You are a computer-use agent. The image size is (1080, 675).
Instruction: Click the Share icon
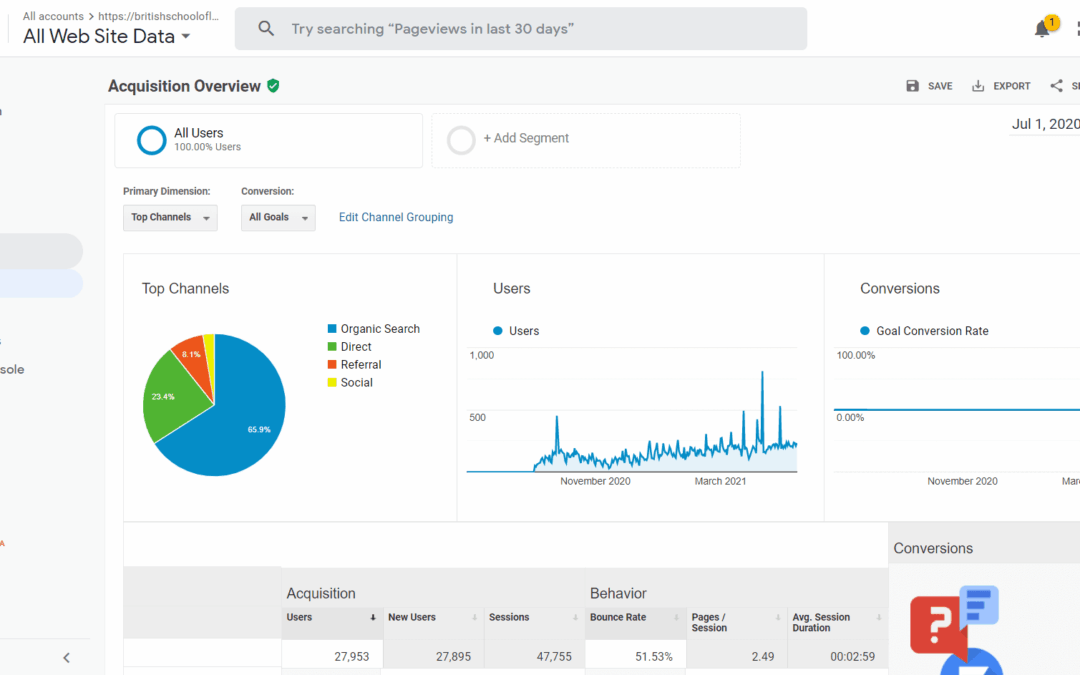point(1057,86)
